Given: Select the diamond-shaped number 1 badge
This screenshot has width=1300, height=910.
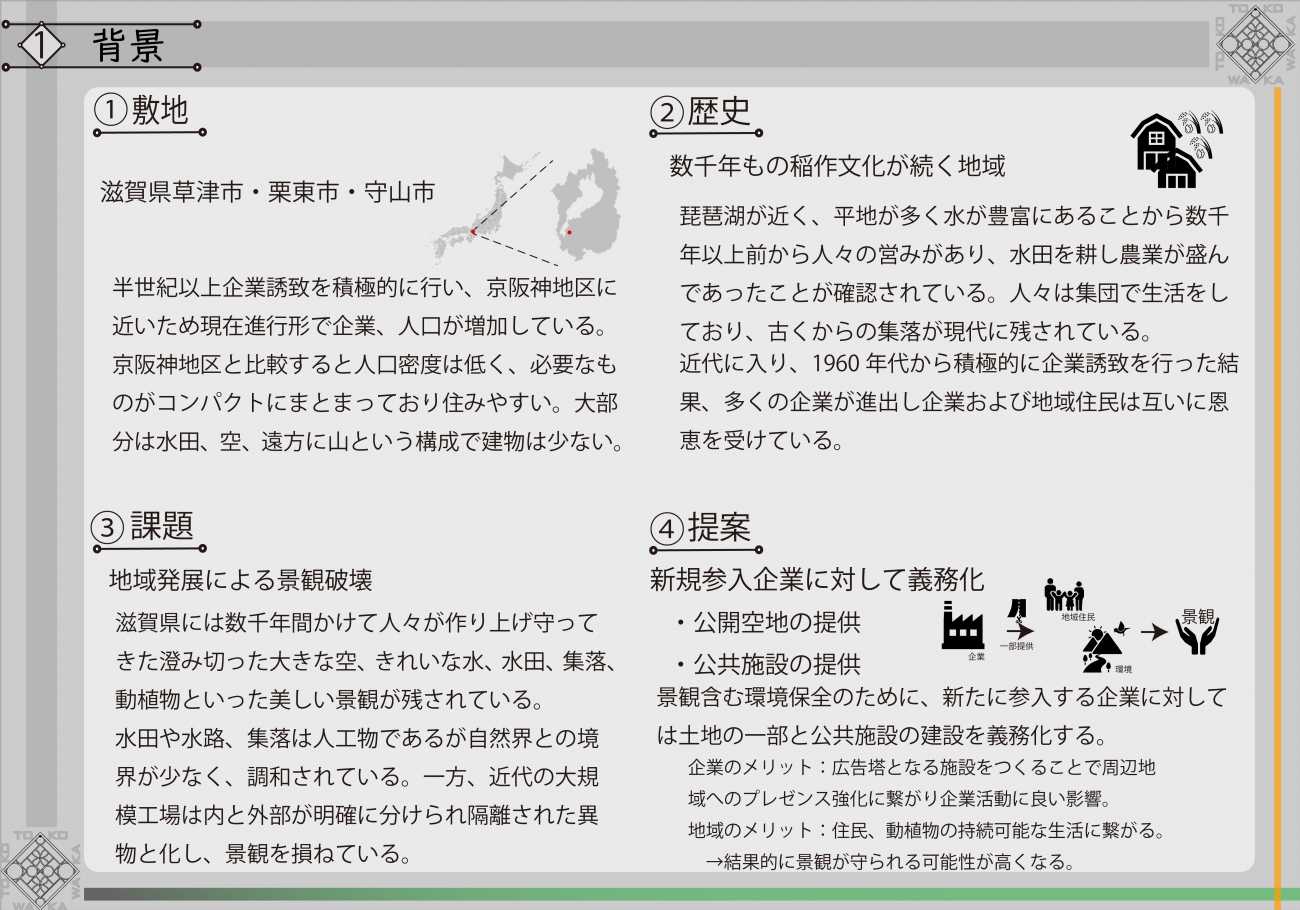Looking at the screenshot, I should (x=40, y=45).
